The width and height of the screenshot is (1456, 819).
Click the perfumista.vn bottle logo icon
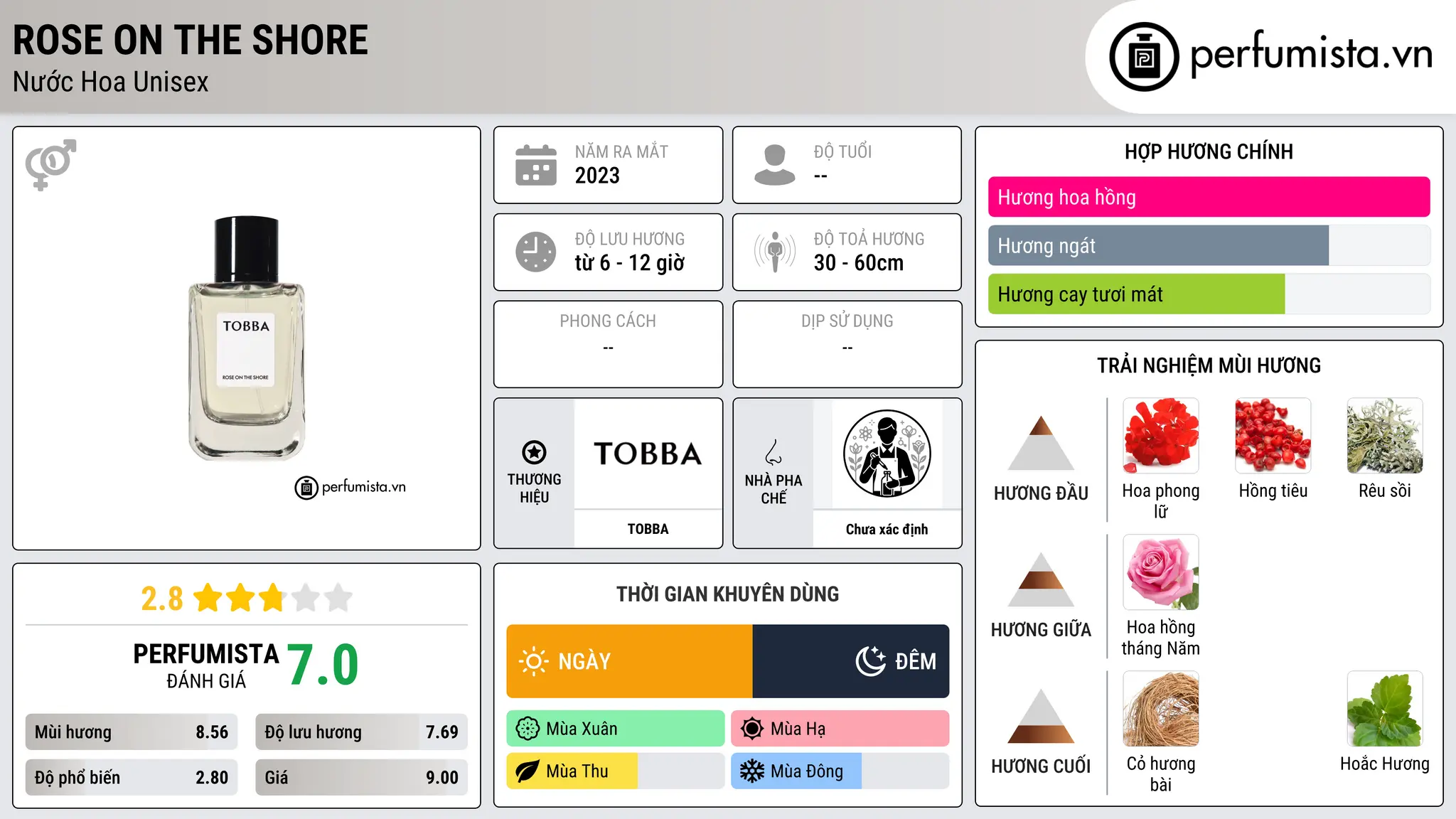(x=1144, y=57)
